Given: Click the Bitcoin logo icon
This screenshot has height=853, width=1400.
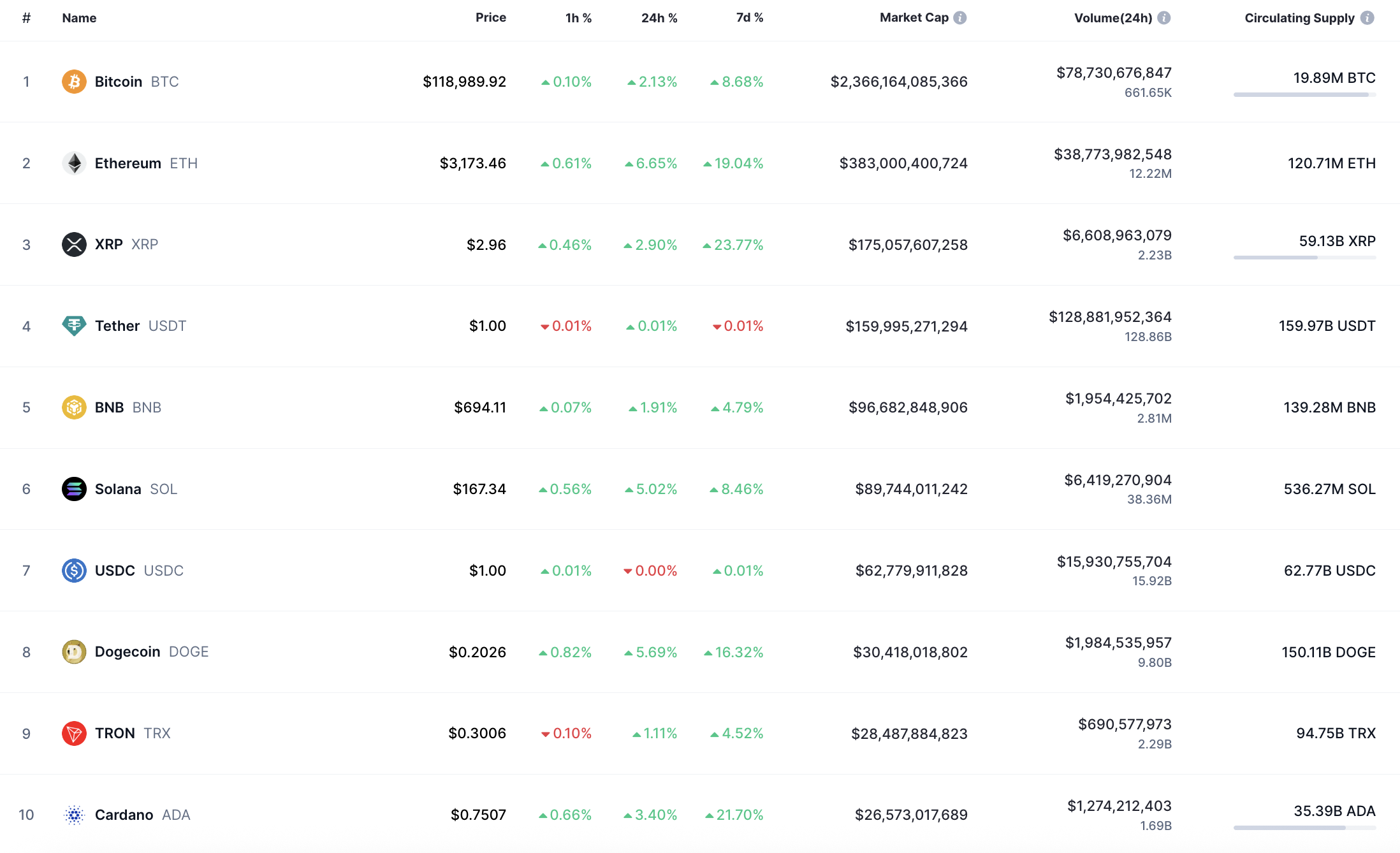Looking at the screenshot, I should [x=74, y=82].
